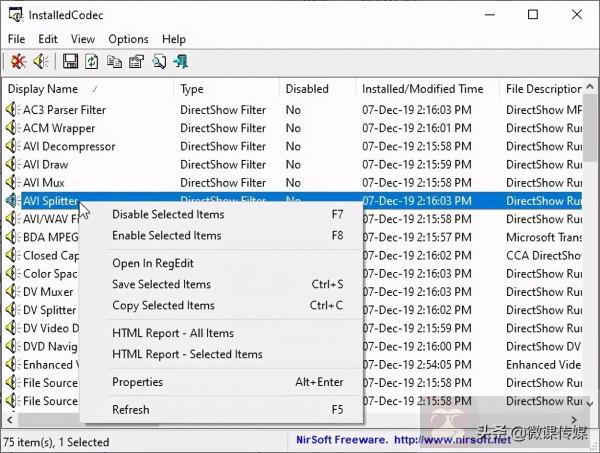This screenshot has width=600, height=453.
Task: Click speaker icon of DV Muxer row
Action: coord(13,292)
